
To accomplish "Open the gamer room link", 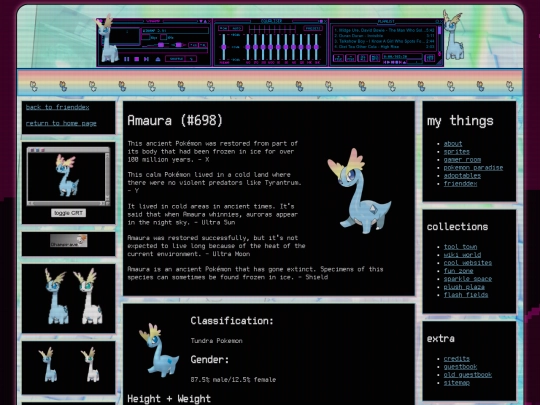I will point(462,159).
